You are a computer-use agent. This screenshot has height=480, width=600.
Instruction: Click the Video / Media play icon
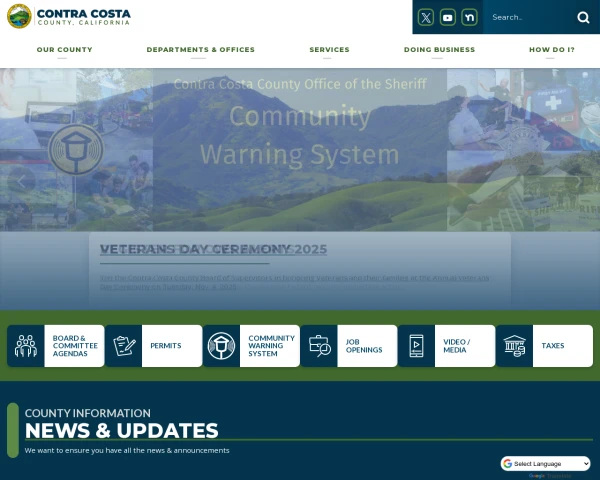coord(416,346)
